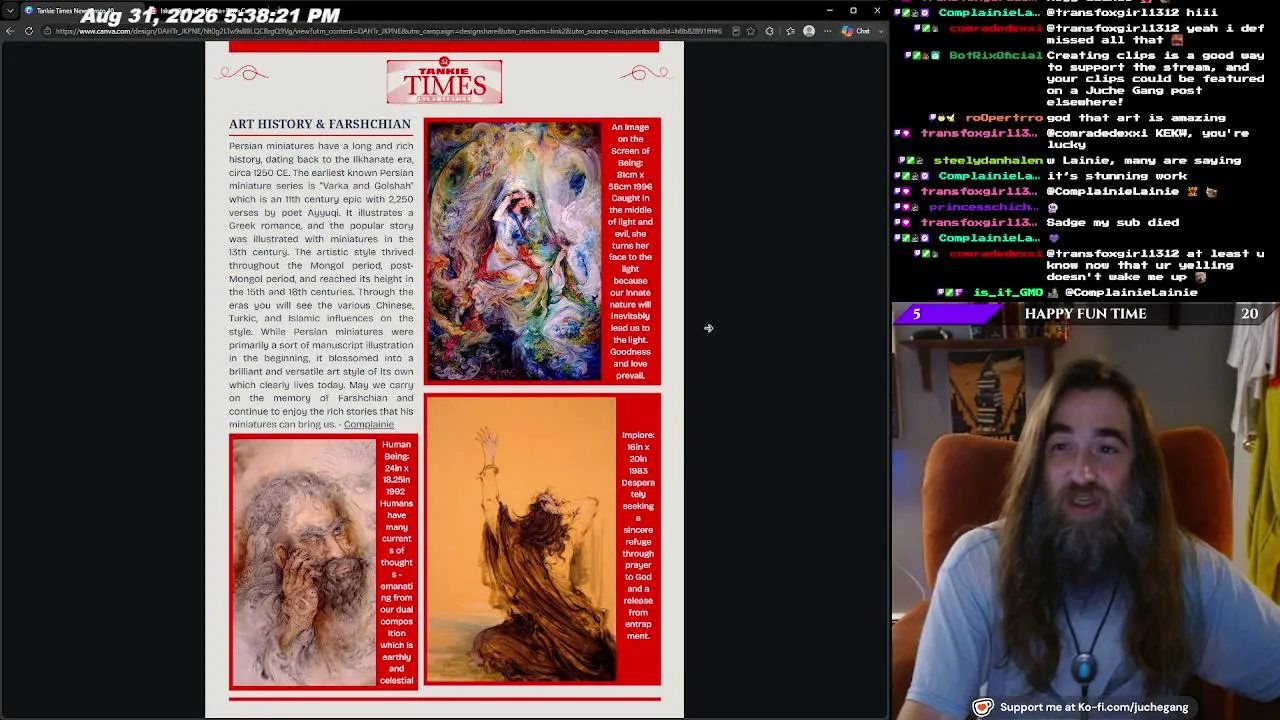Open the Implore kneeling figure painting
The image size is (1280, 720).
pyautogui.click(x=521, y=539)
